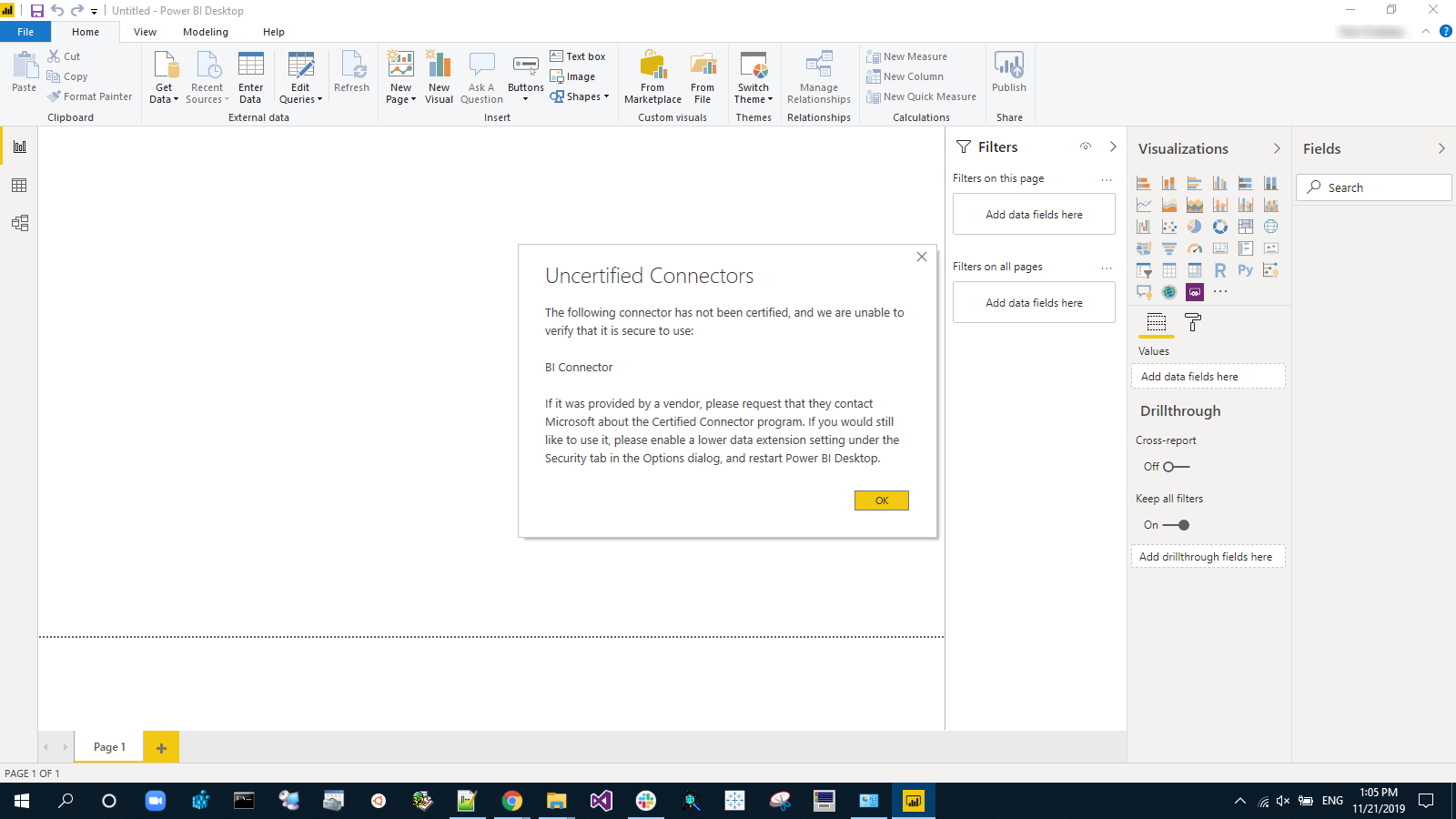Switch to Model view in sidebar
Image resolution: width=1456 pixels, height=819 pixels.
[x=19, y=223]
